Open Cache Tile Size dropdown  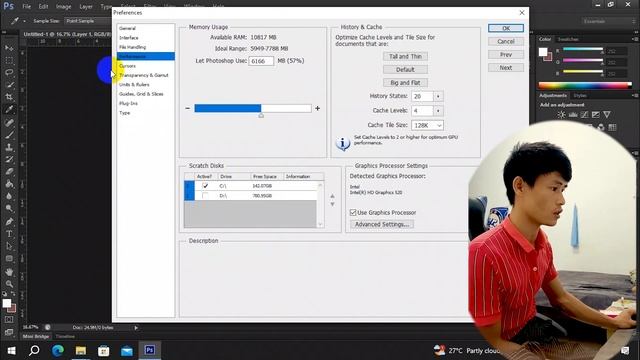427,125
